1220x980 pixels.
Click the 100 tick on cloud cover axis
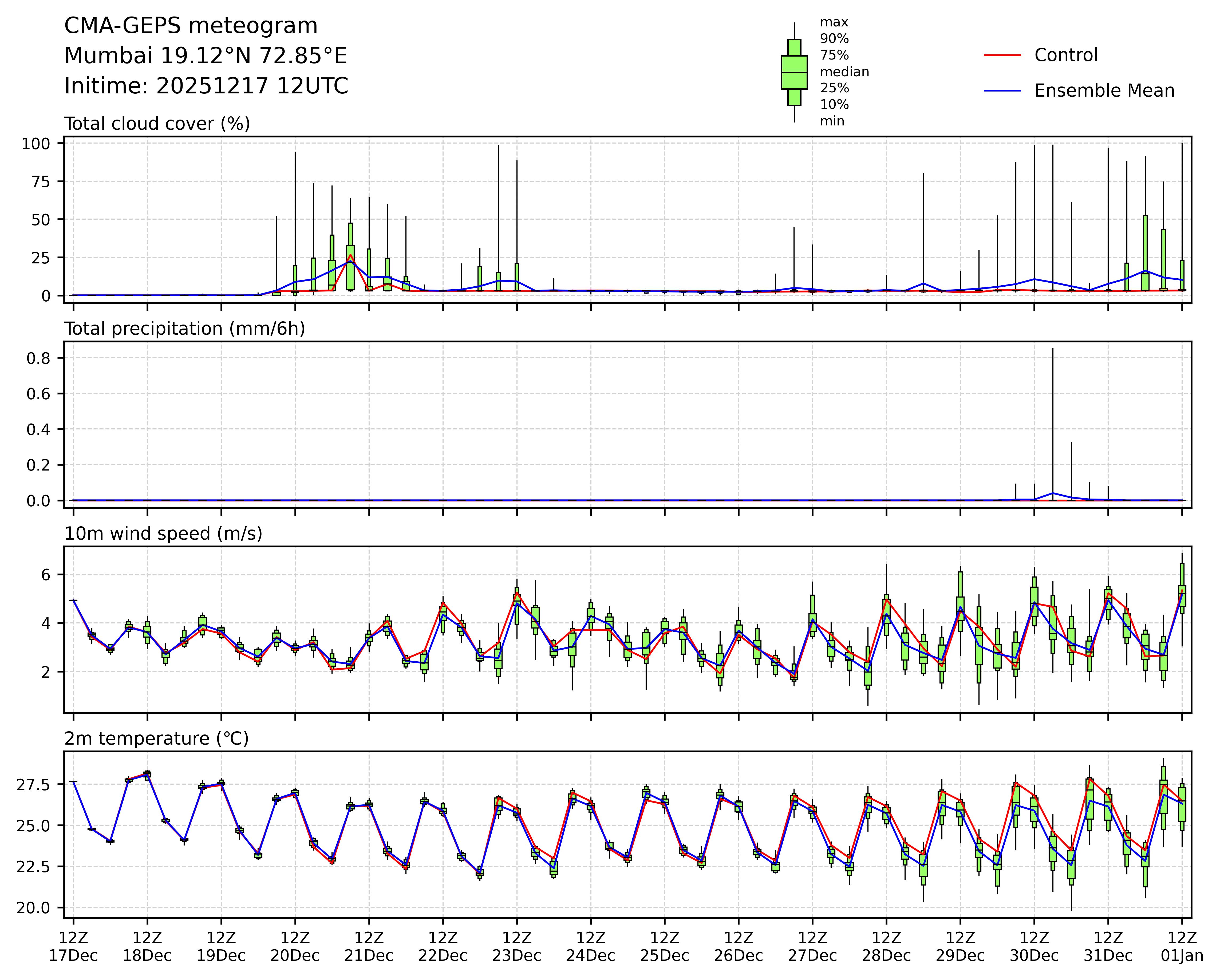[36, 144]
